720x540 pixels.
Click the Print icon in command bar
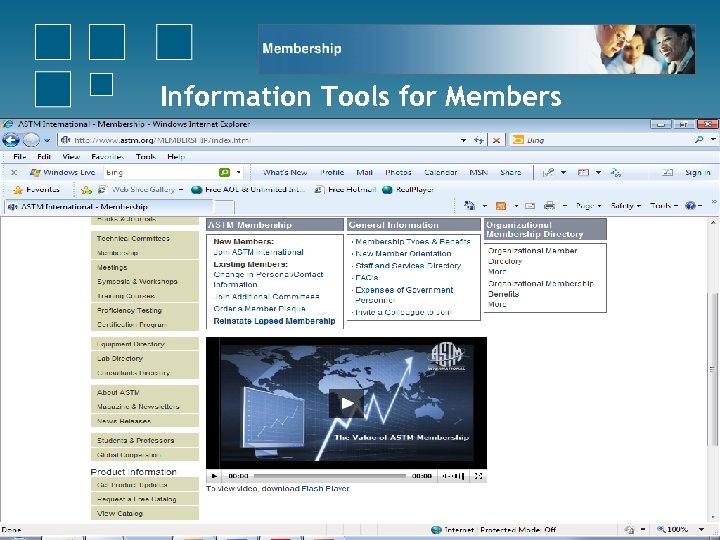[549, 206]
